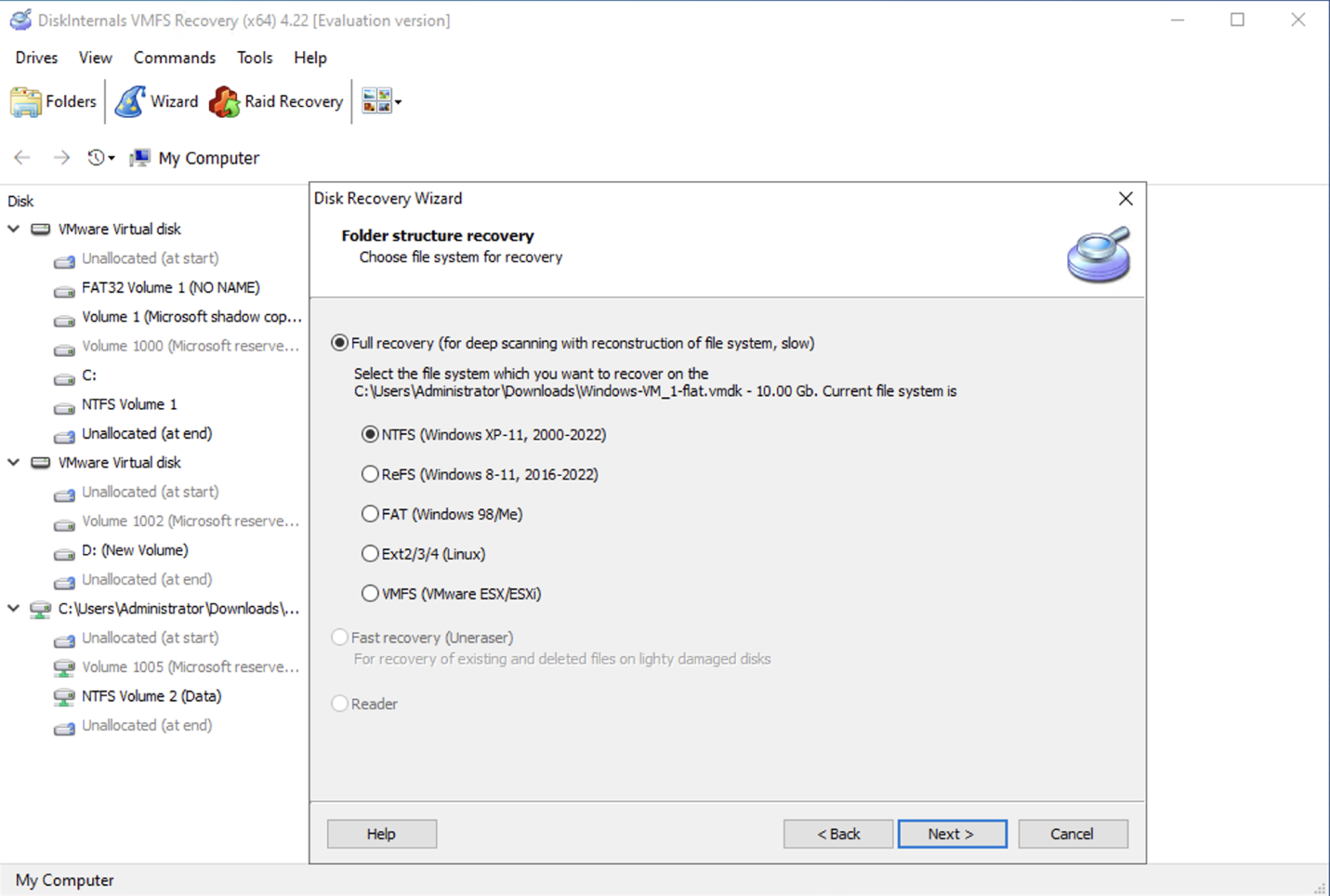This screenshot has height=896, width=1330.
Task: Click the DiskInternals app icon in title bar
Action: [x=20, y=20]
